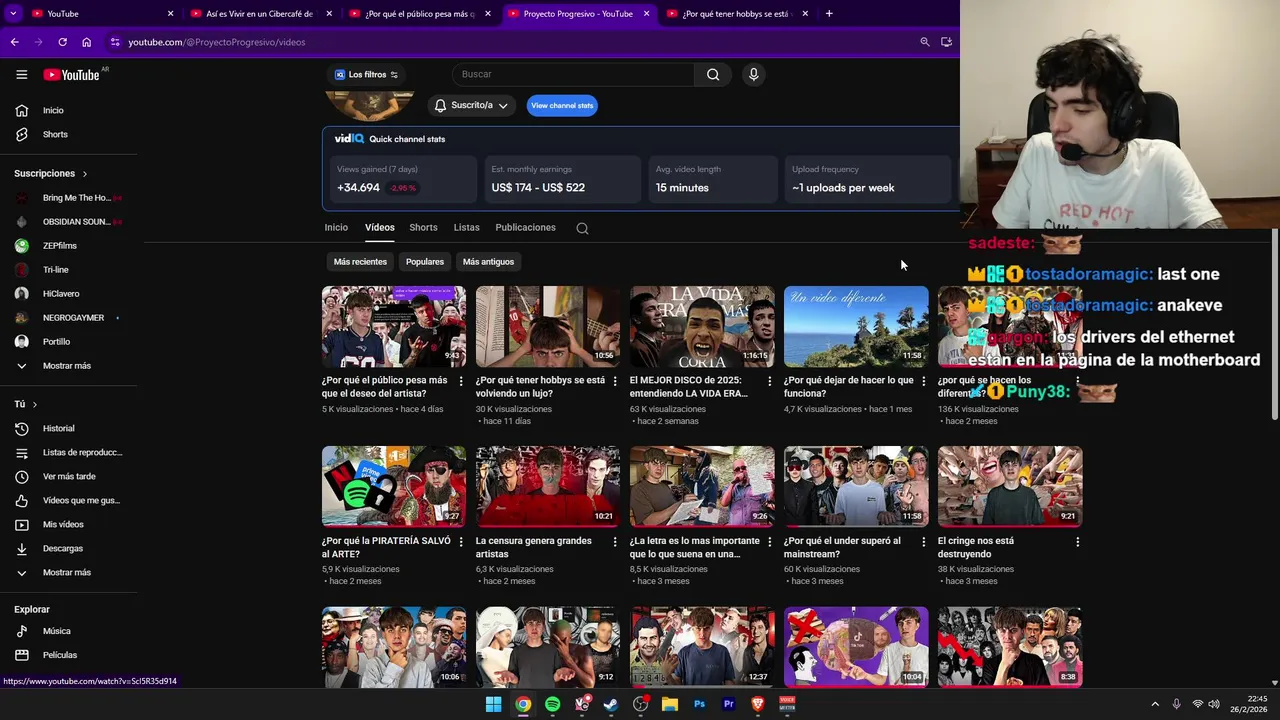The height and width of the screenshot is (720, 1280).
Task: Launch Photoshop from the taskbar
Action: (x=699, y=704)
